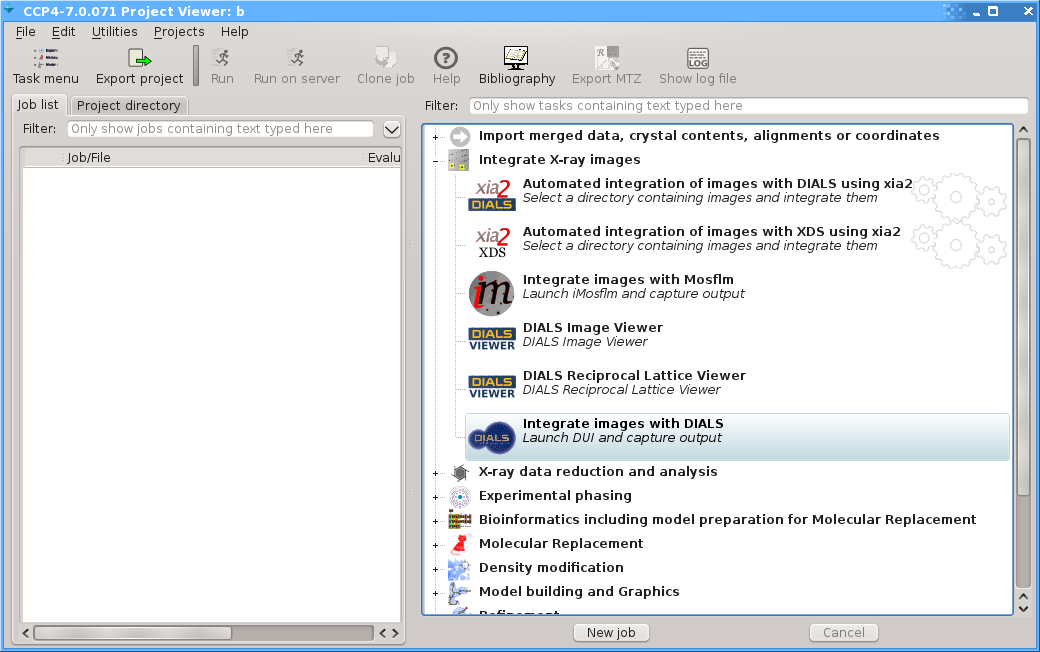Screen dimensions: 1040x652
Task: Click the Integrate X-ray images category icon
Action: 459,160
